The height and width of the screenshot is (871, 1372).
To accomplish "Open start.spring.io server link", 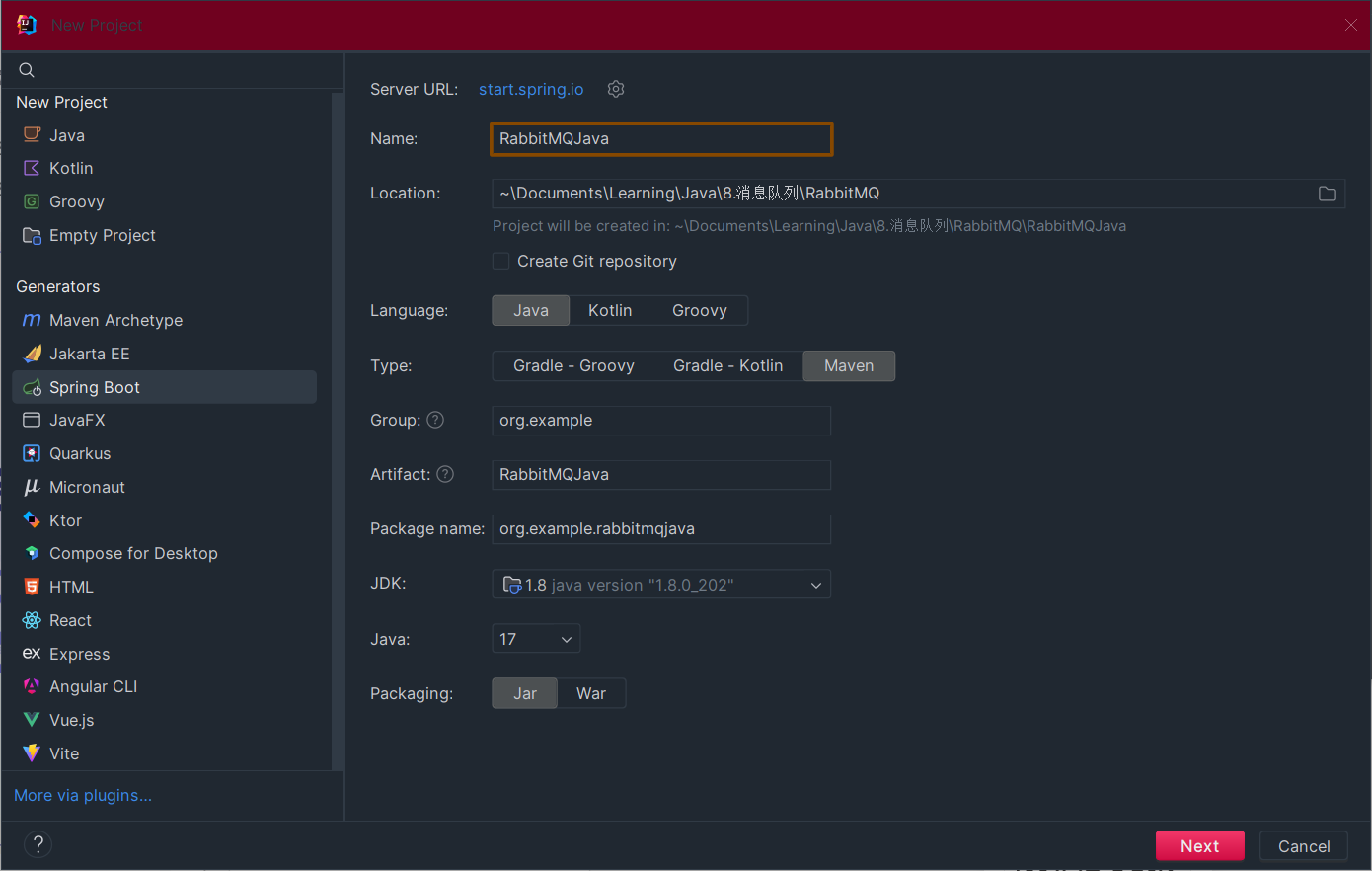I will point(531,89).
